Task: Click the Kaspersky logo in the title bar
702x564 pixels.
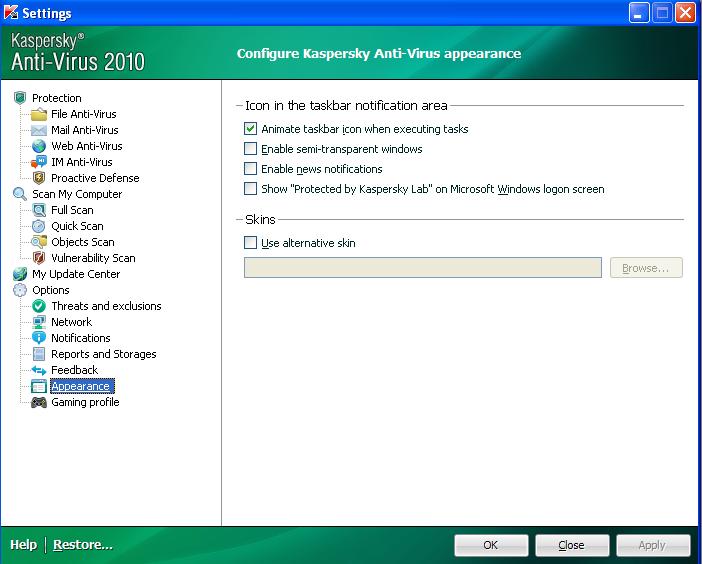Action: click(11, 13)
